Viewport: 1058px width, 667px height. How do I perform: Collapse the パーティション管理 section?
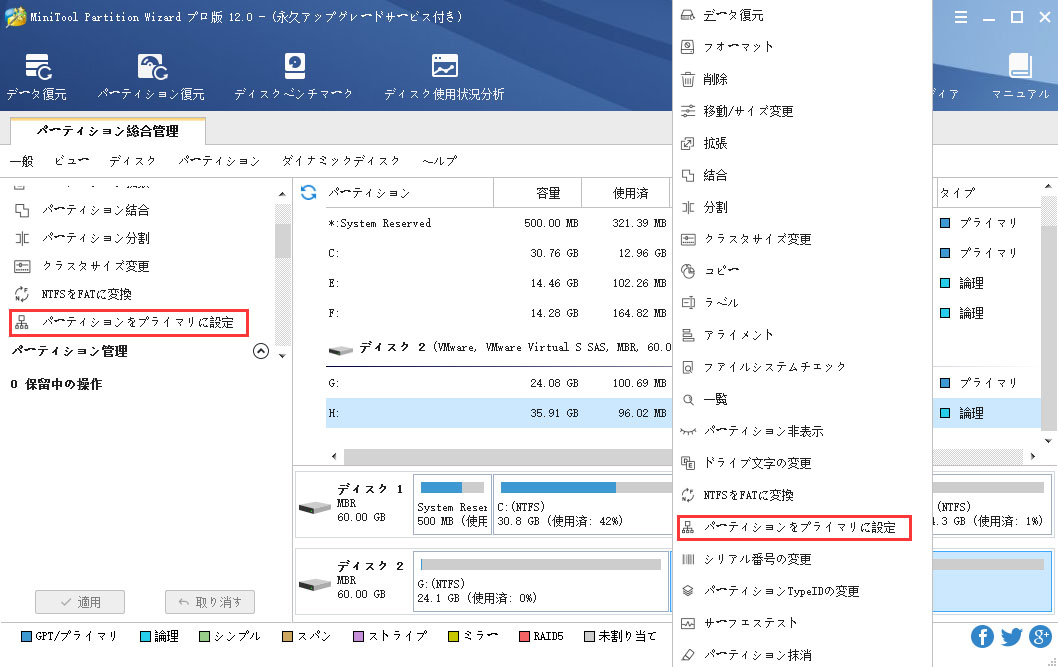coord(261,351)
